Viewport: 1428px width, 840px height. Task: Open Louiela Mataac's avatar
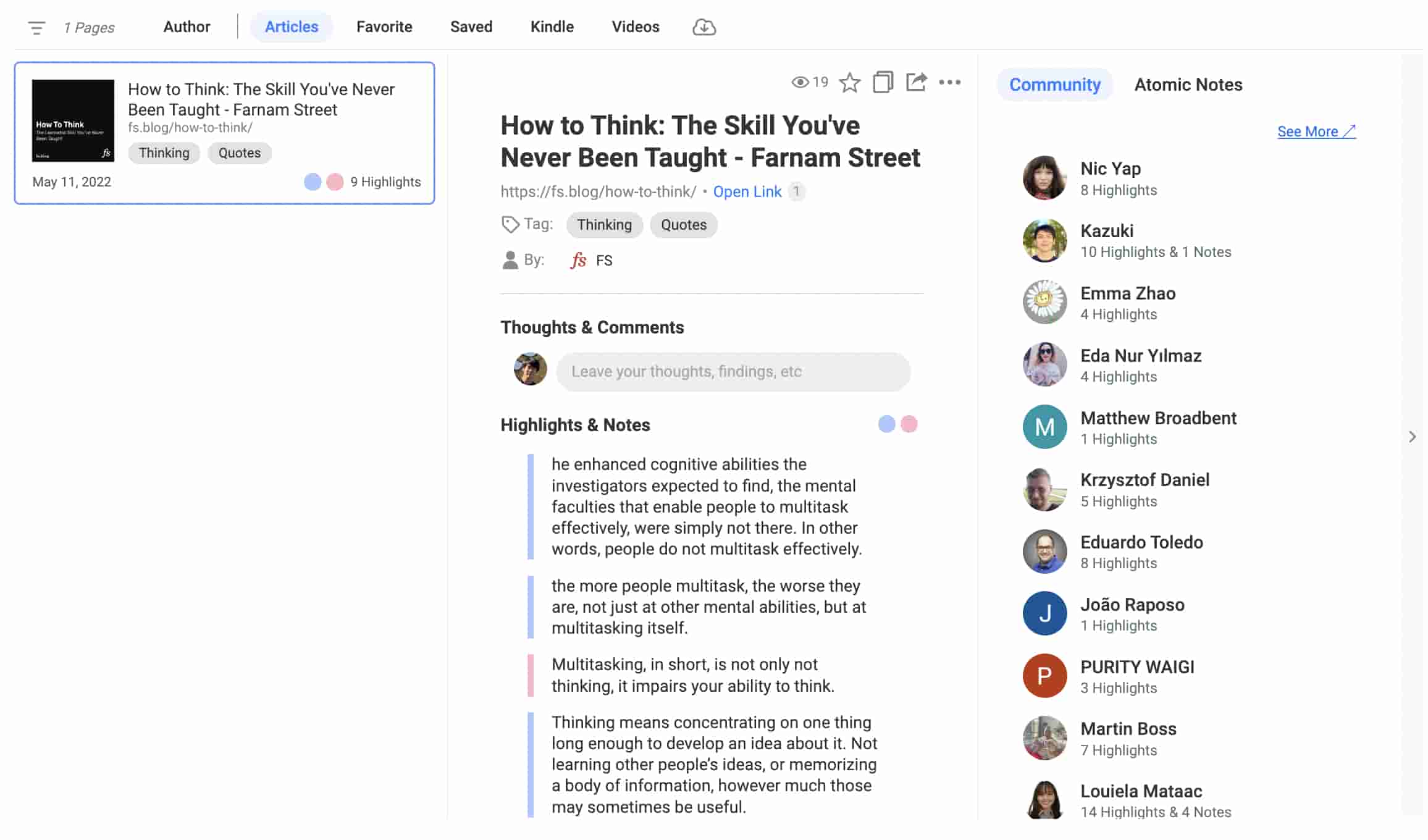(1045, 800)
